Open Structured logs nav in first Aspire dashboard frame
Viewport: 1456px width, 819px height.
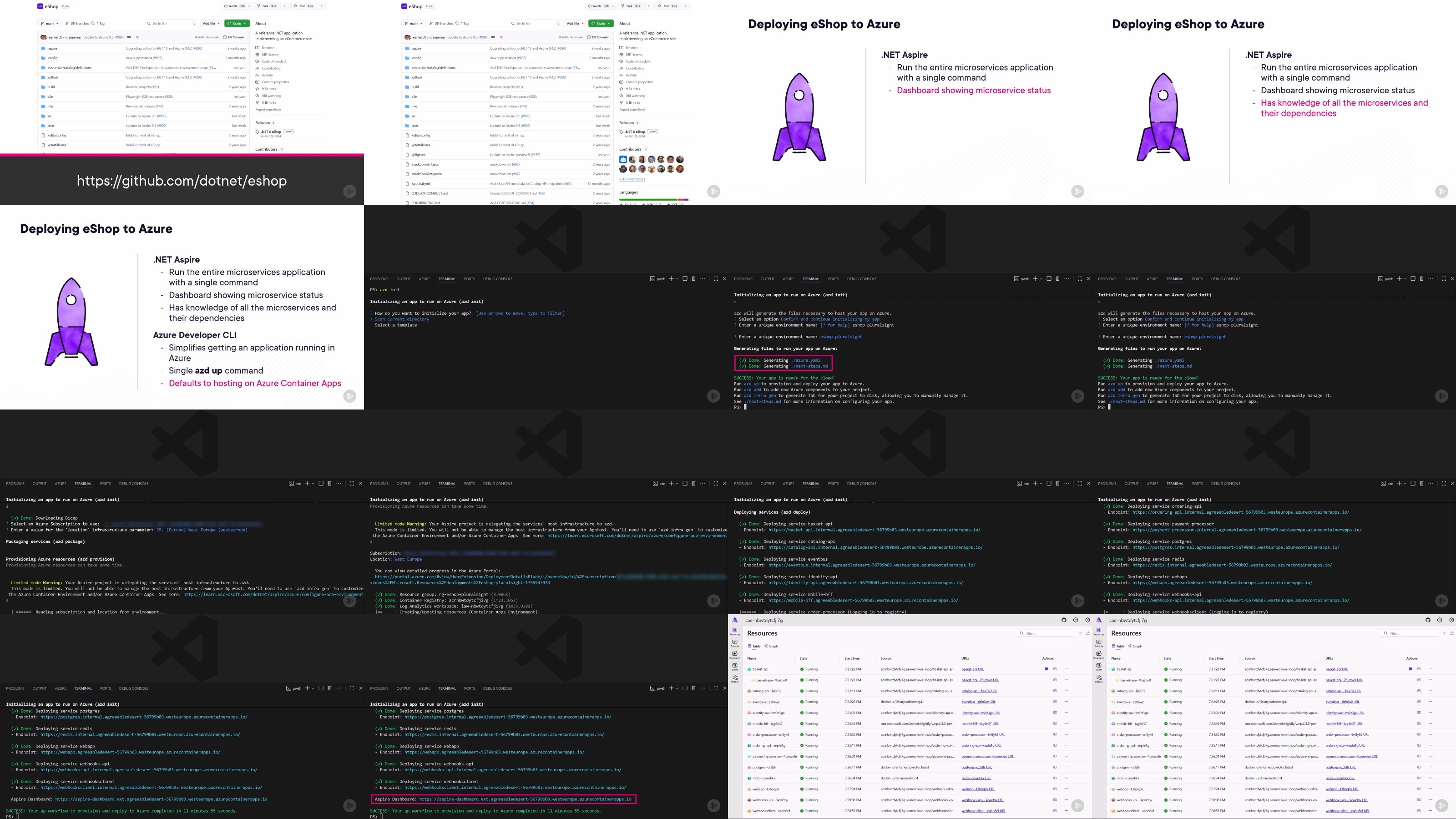[x=735, y=655]
